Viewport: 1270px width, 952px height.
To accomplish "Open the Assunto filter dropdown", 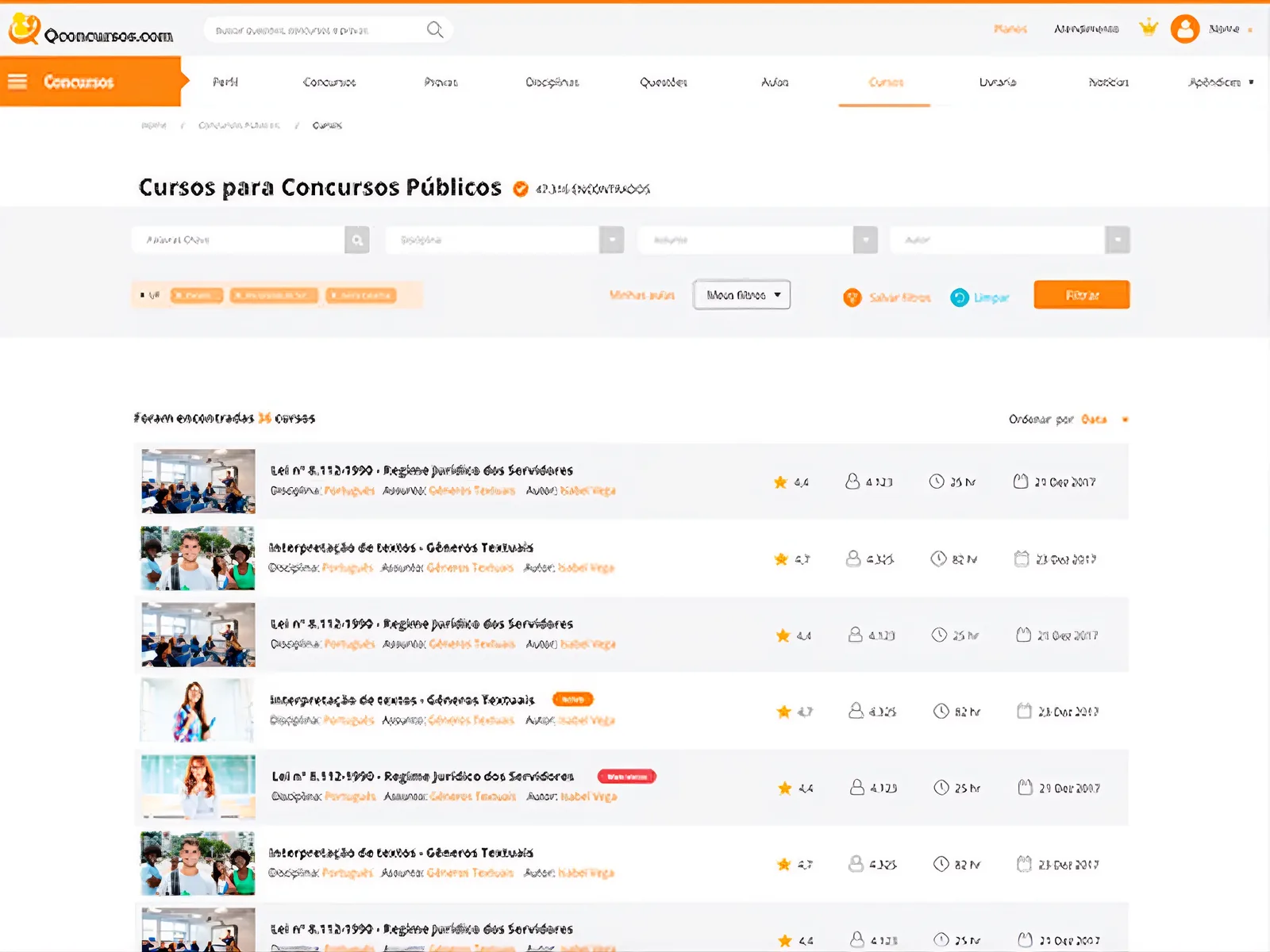I will [757, 240].
